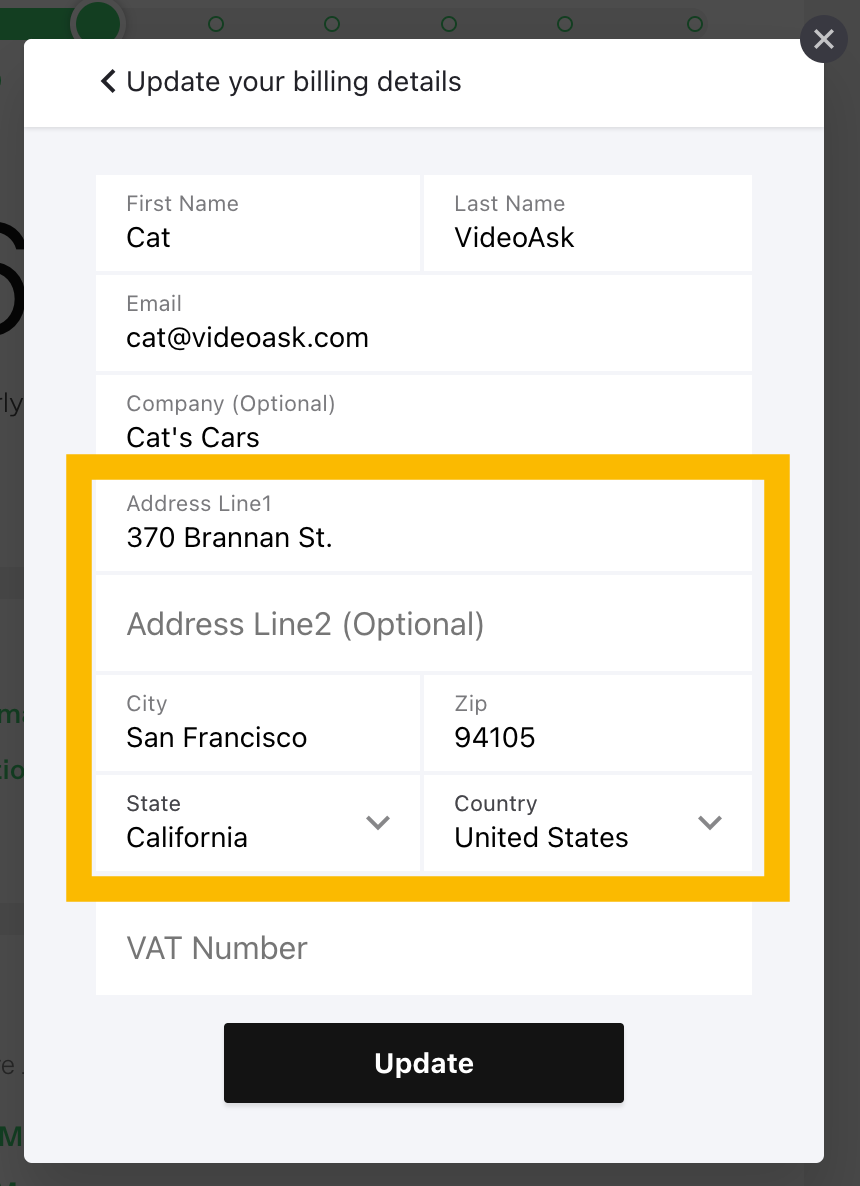860x1186 pixels.
Task: Click the last progress step circle
Action: [695, 23]
